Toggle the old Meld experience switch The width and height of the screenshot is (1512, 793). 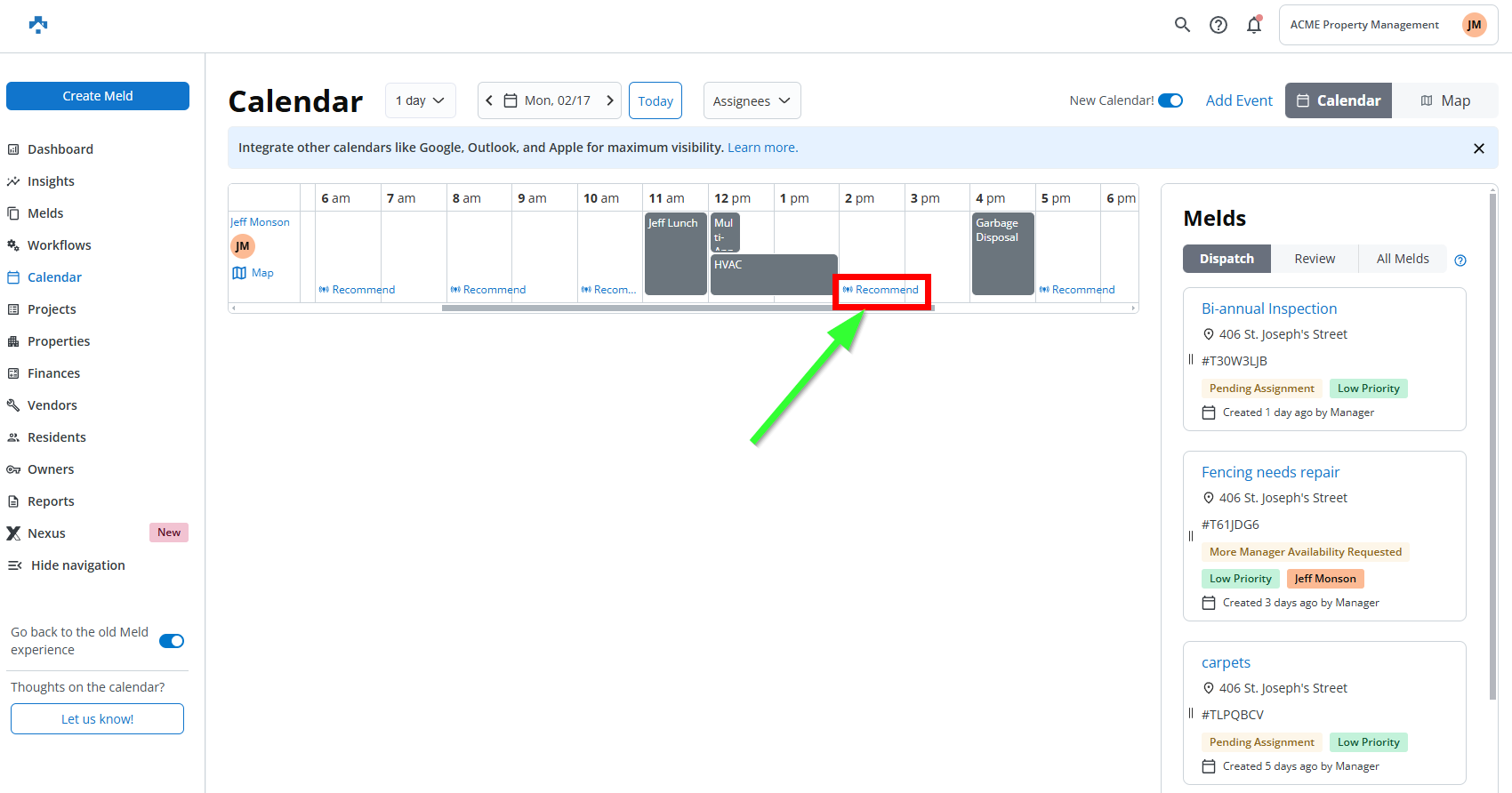[172, 641]
